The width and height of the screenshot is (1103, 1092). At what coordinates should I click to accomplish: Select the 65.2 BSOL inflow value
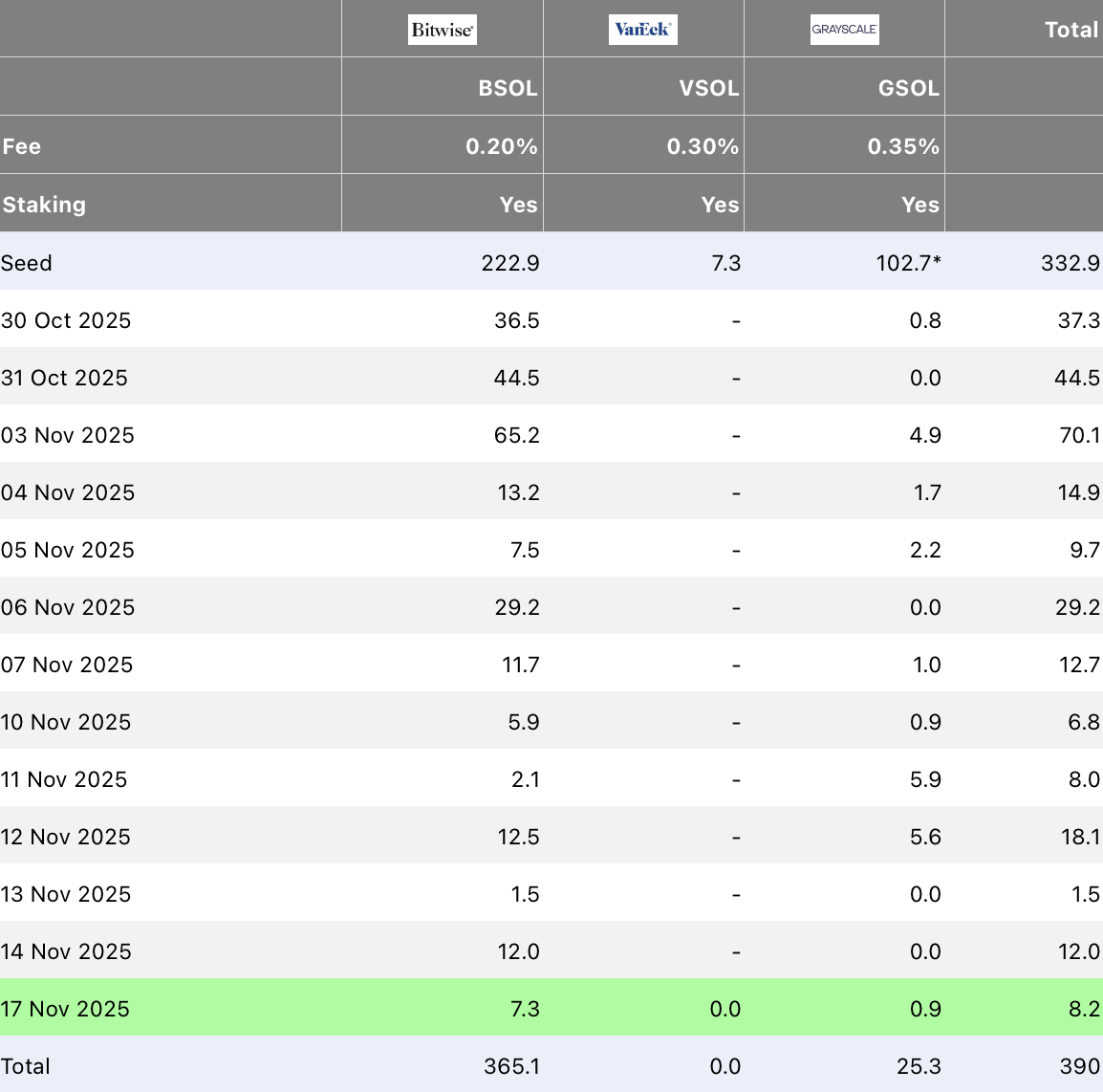point(516,435)
